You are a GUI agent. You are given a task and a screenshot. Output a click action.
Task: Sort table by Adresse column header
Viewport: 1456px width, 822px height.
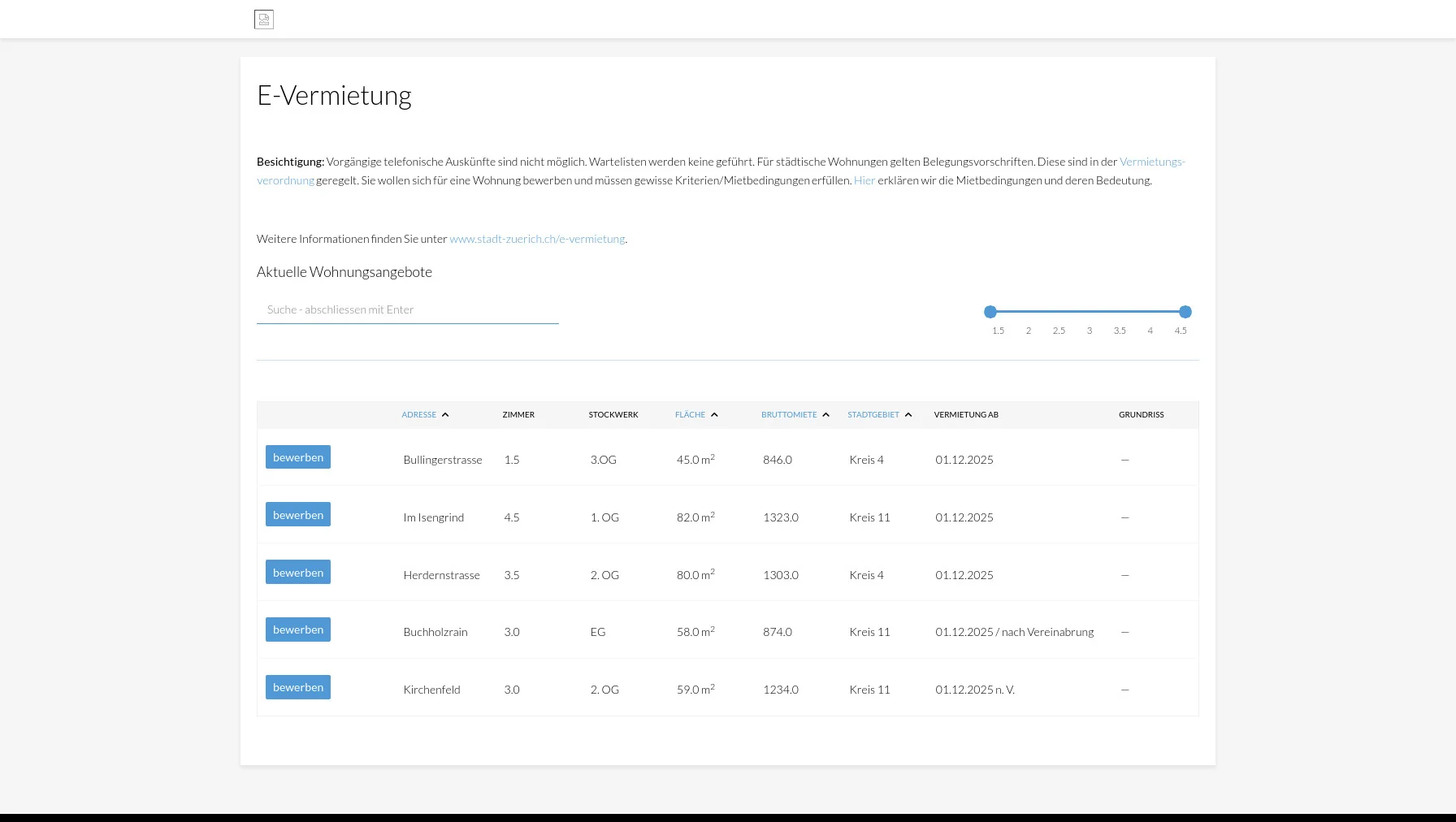[418, 415]
